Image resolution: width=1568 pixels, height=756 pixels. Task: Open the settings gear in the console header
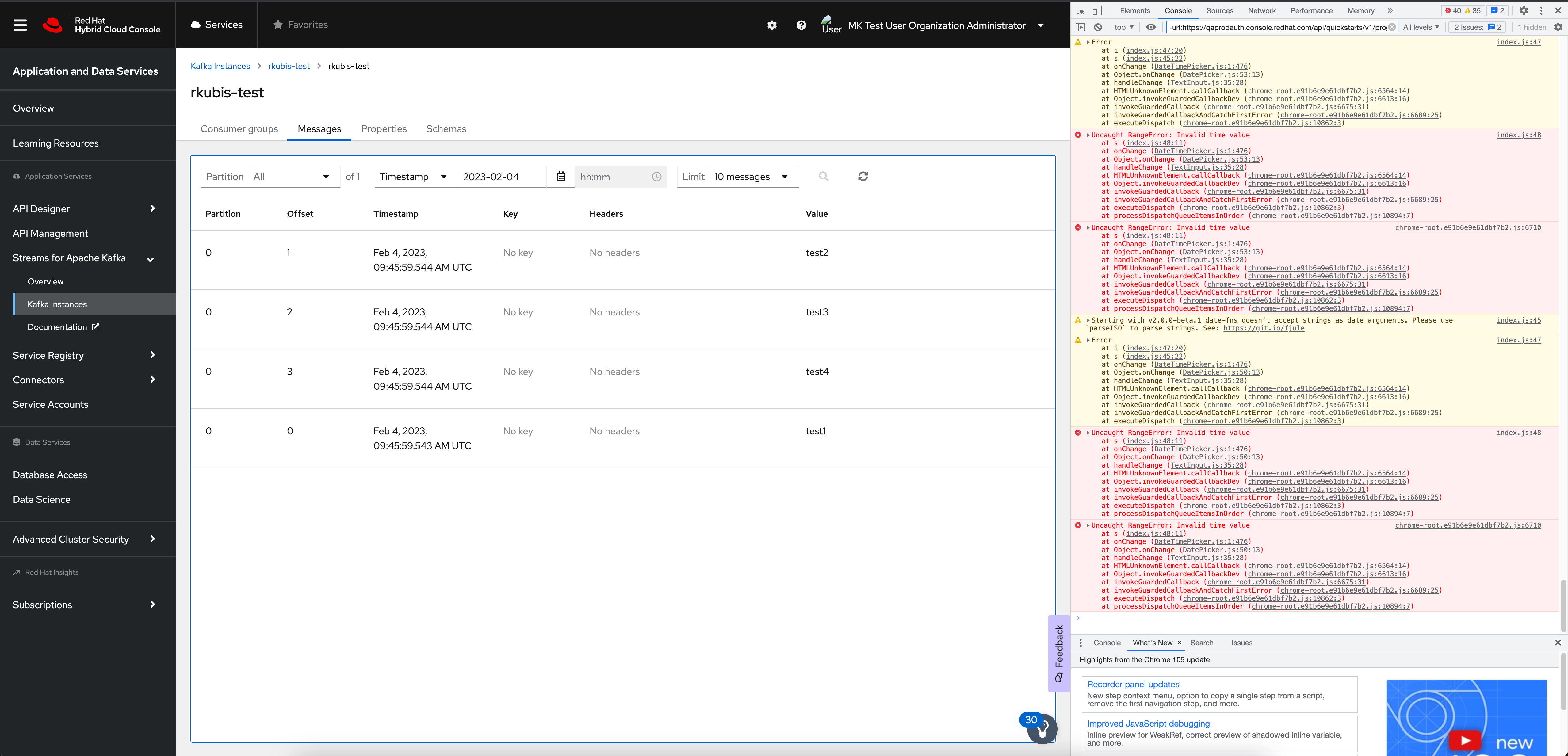pos(772,25)
